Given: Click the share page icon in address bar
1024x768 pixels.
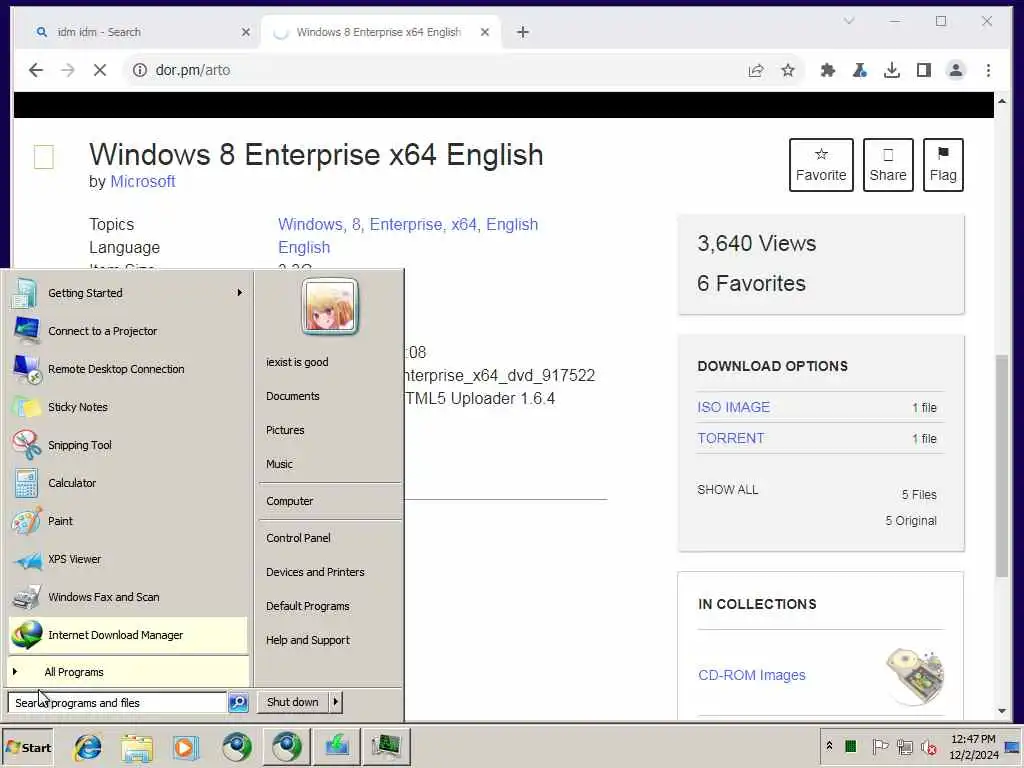Looking at the screenshot, I should 756,70.
